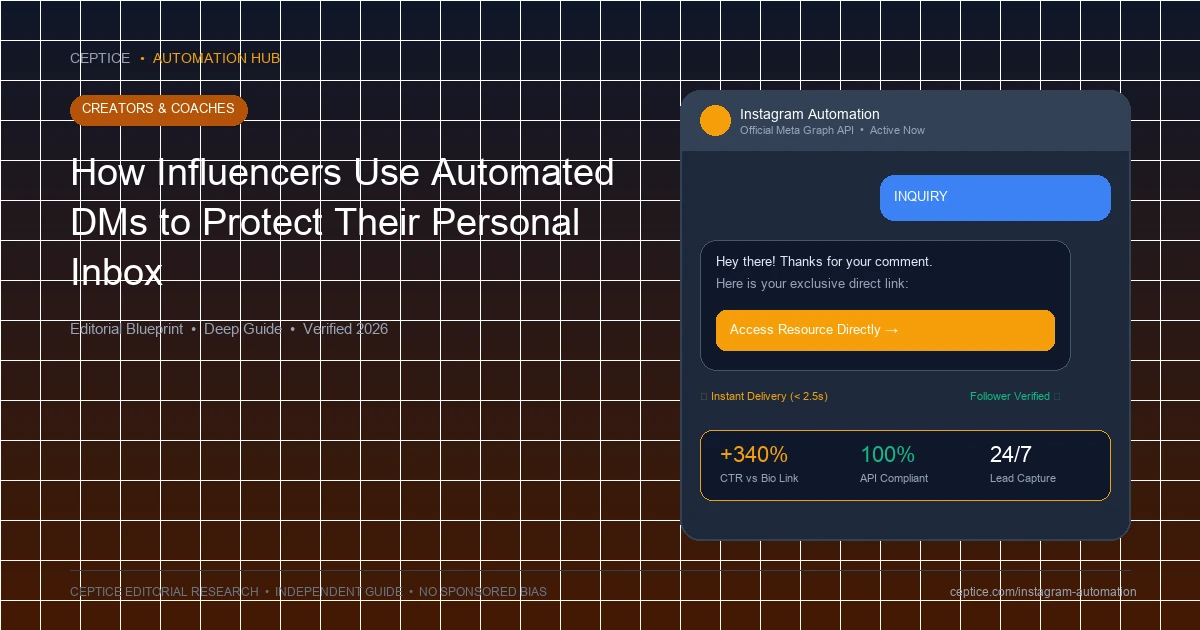Click the CEPTICE brand label

(x=100, y=59)
